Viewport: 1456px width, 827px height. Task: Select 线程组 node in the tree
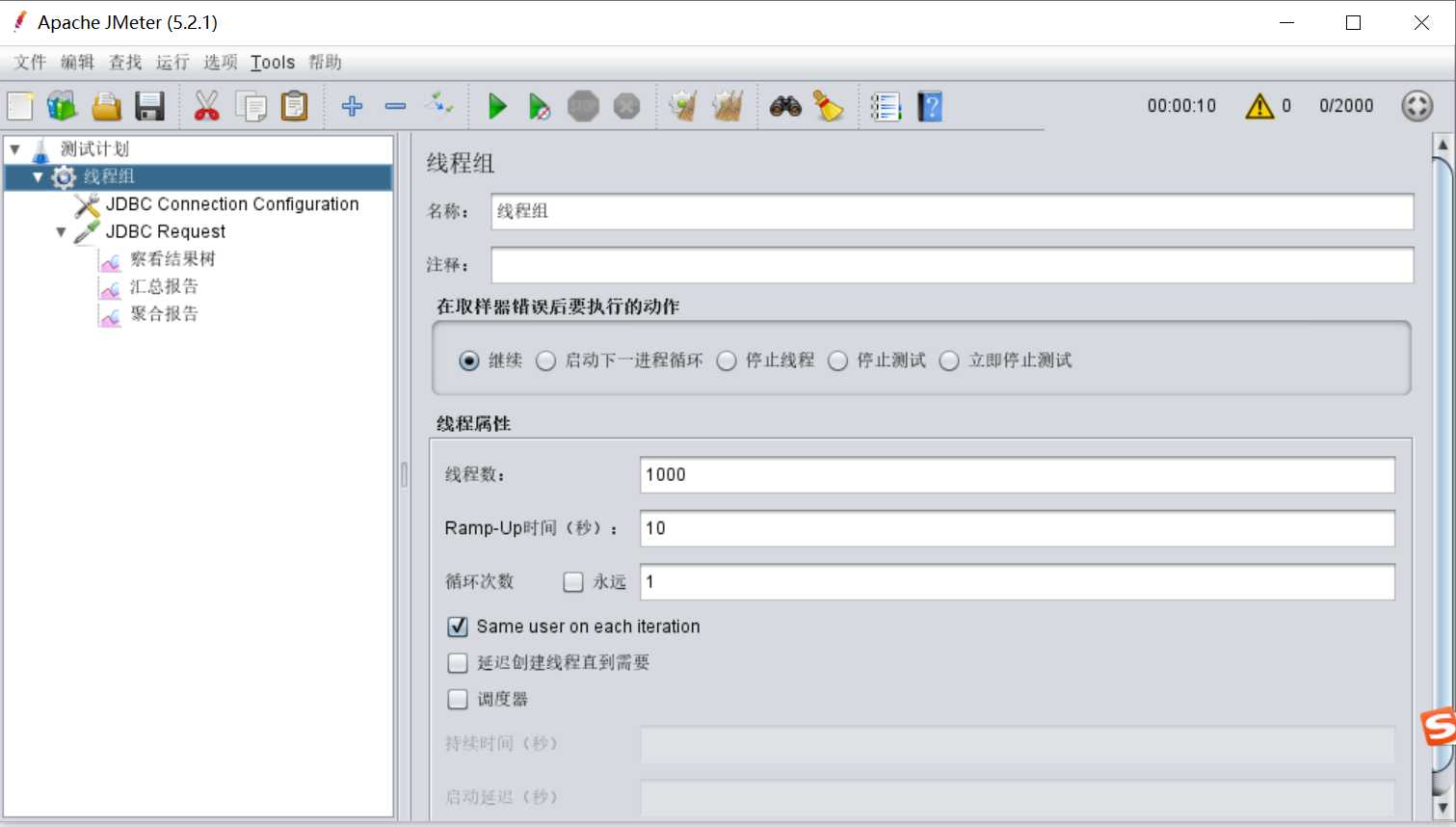coord(108,177)
